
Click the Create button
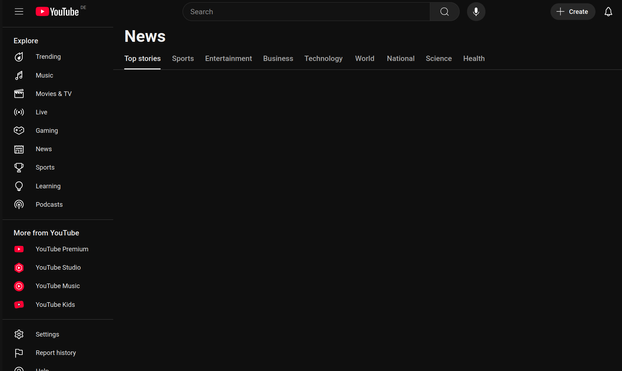pyautogui.click(x=572, y=12)
